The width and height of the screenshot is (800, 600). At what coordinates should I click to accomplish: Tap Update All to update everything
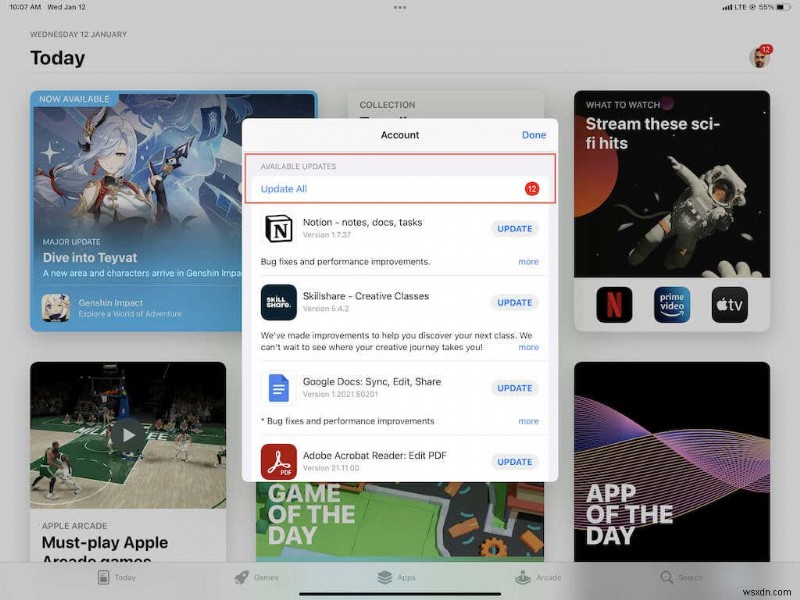pyautogui.click(x=283, y=189)
